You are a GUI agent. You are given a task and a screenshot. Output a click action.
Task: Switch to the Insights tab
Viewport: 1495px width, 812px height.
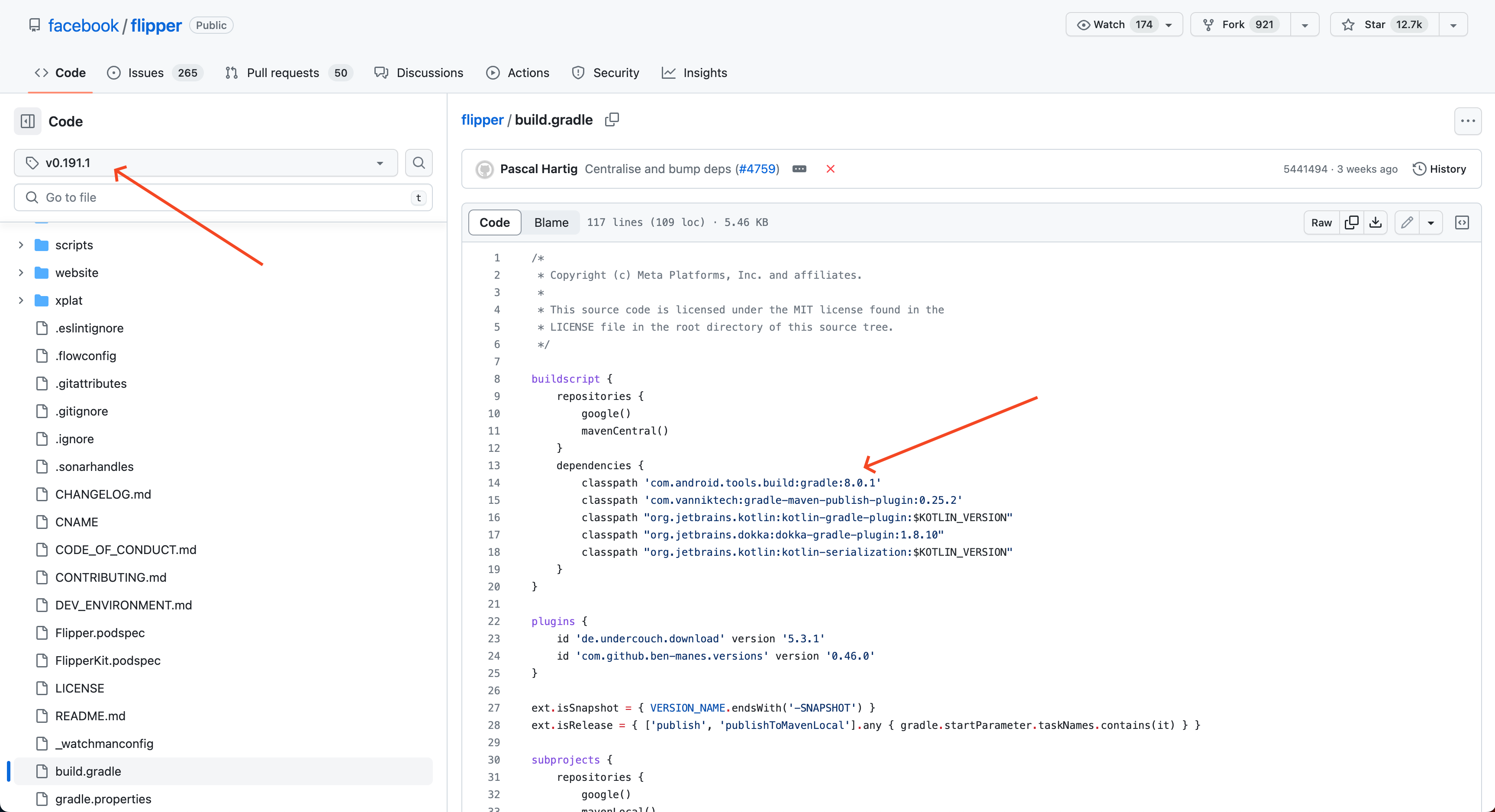(705, 73)
